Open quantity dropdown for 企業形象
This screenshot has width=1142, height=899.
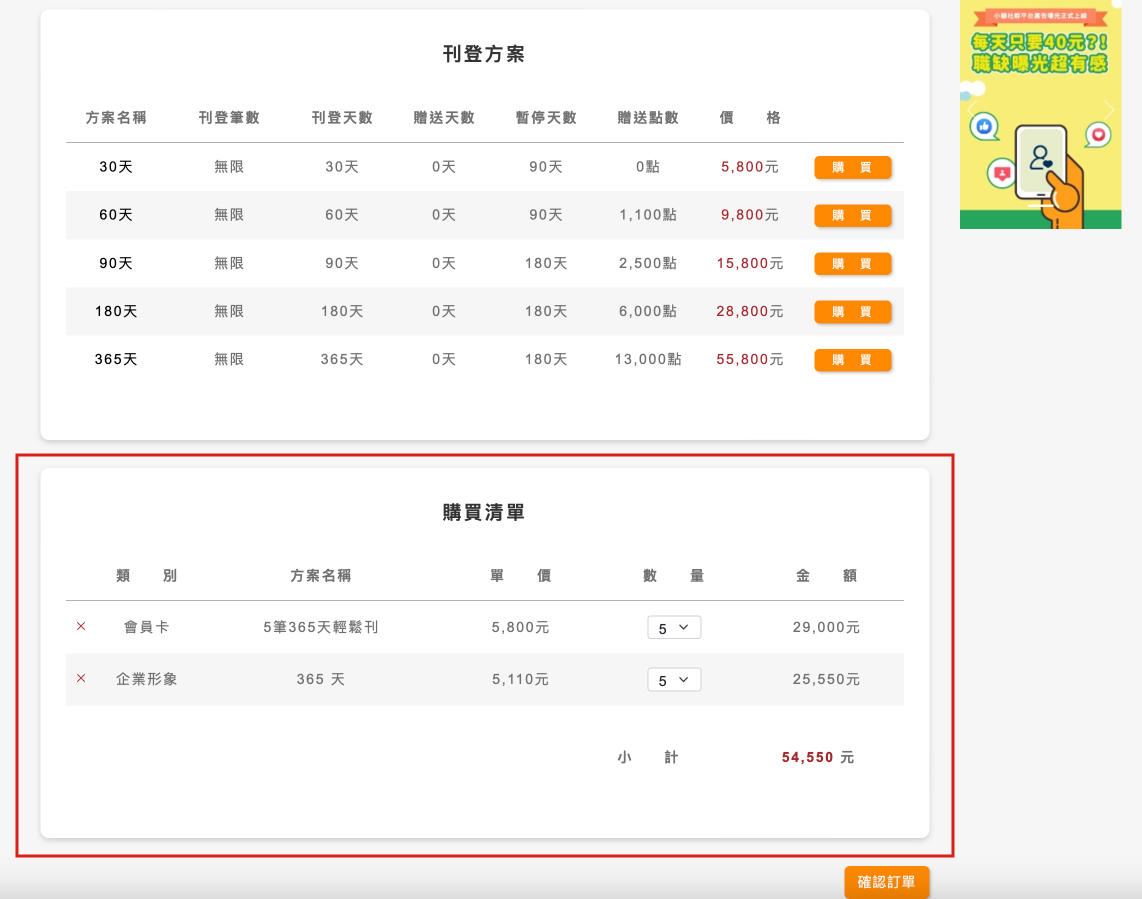coord(674,680)
